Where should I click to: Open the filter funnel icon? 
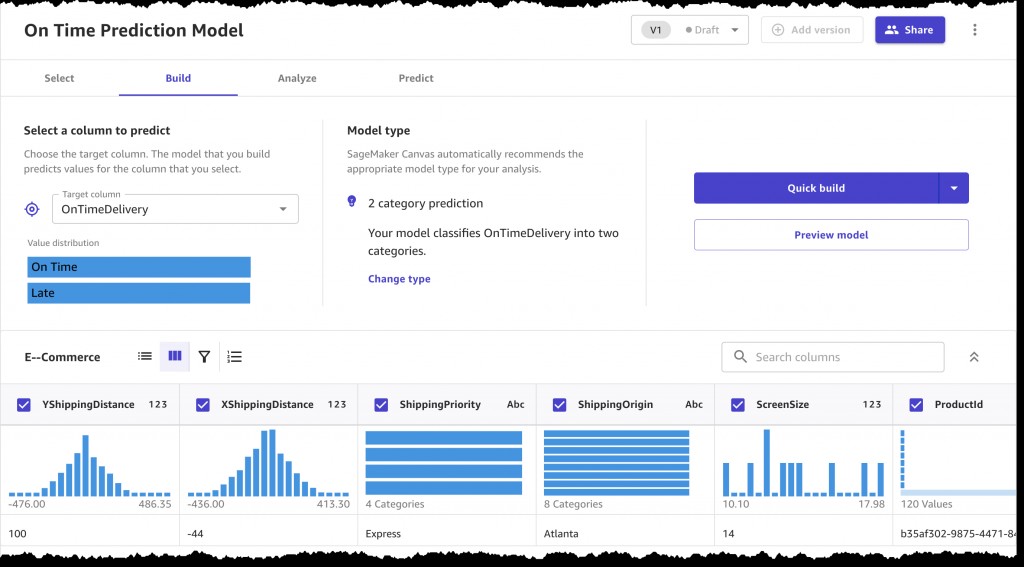204,357
